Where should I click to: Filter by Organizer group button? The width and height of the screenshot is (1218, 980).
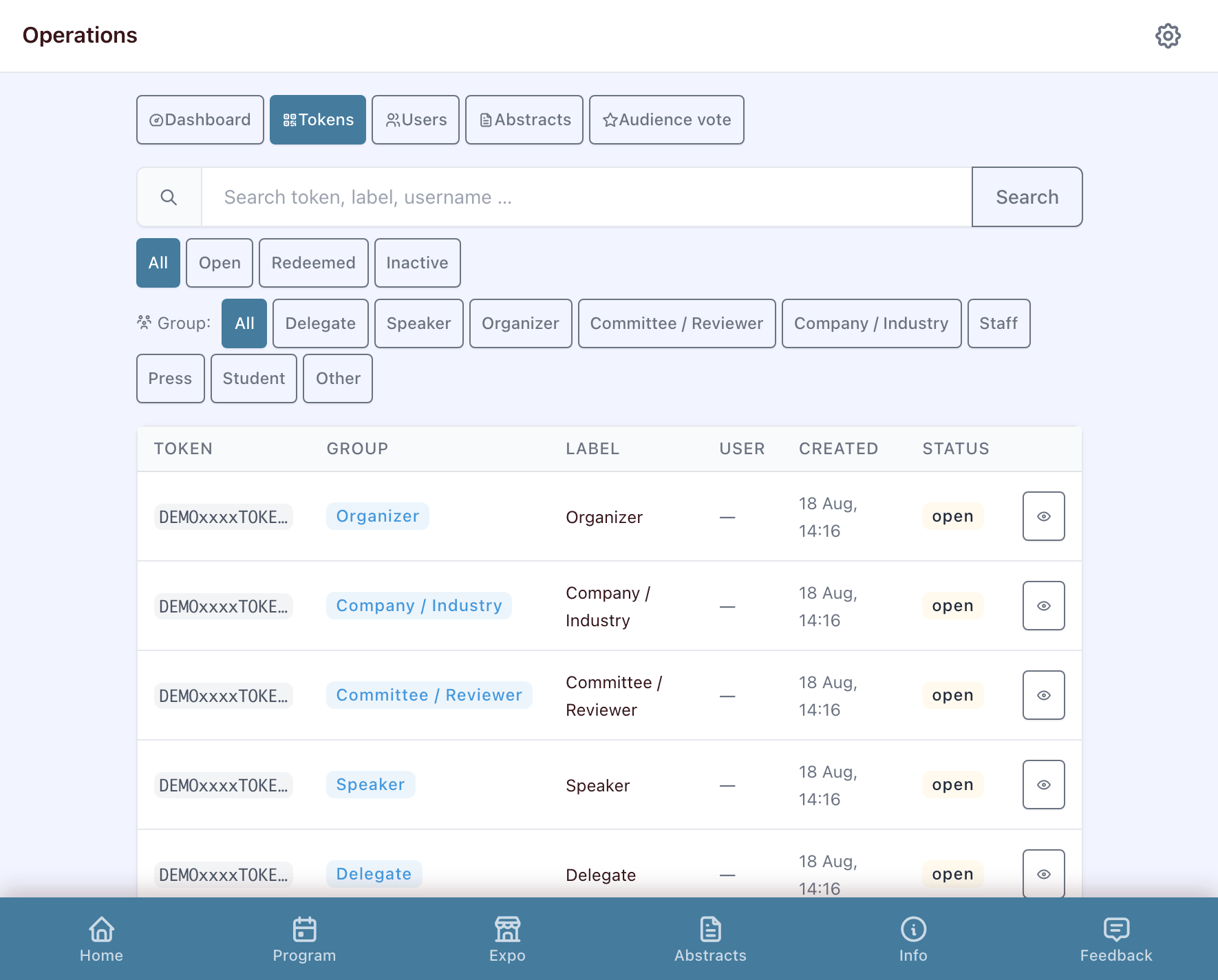pos(521,323)
